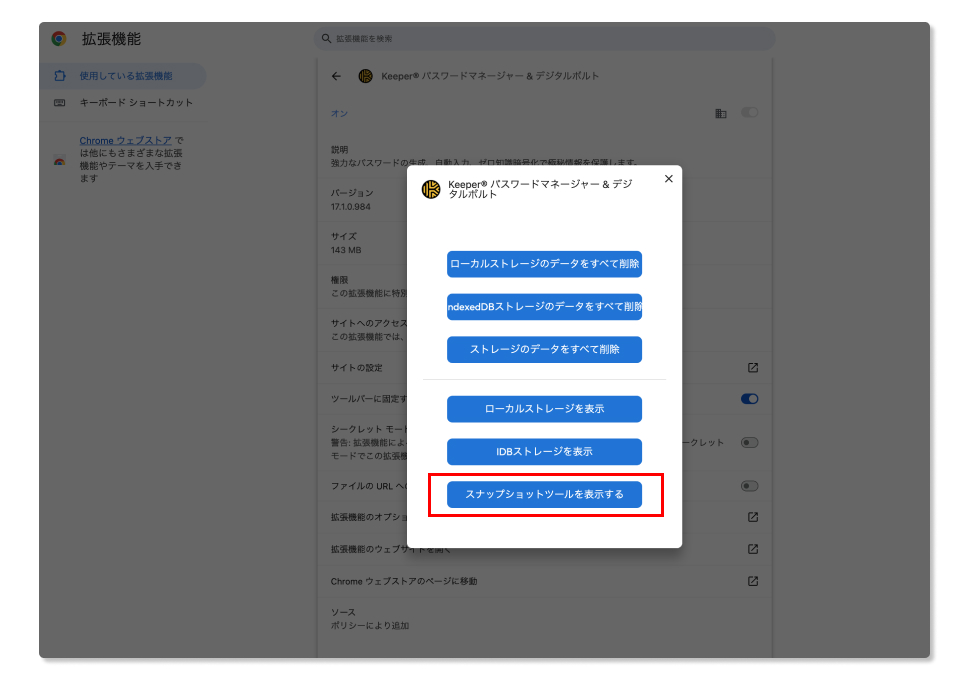This screenshot has height=680, width=970.
Task: Click the Chrome logo next to 拡張機能
Action: [59, 39]
